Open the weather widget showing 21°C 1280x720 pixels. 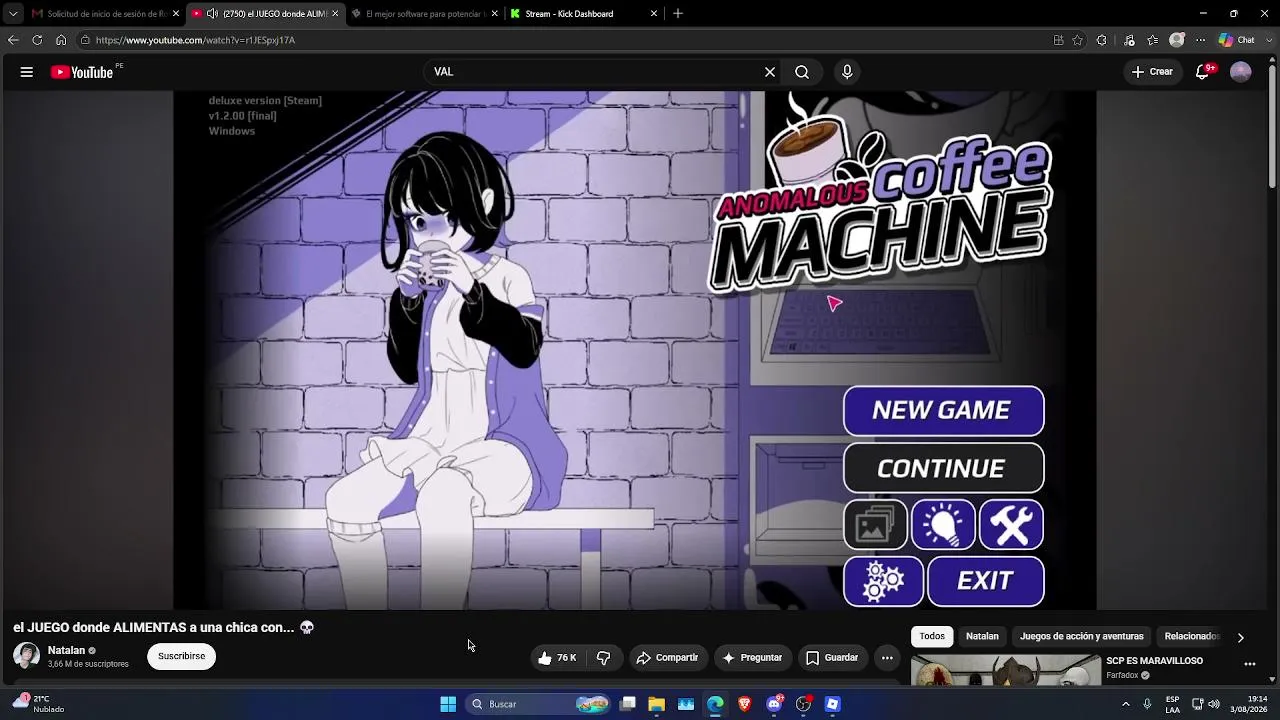coord(40,704)
